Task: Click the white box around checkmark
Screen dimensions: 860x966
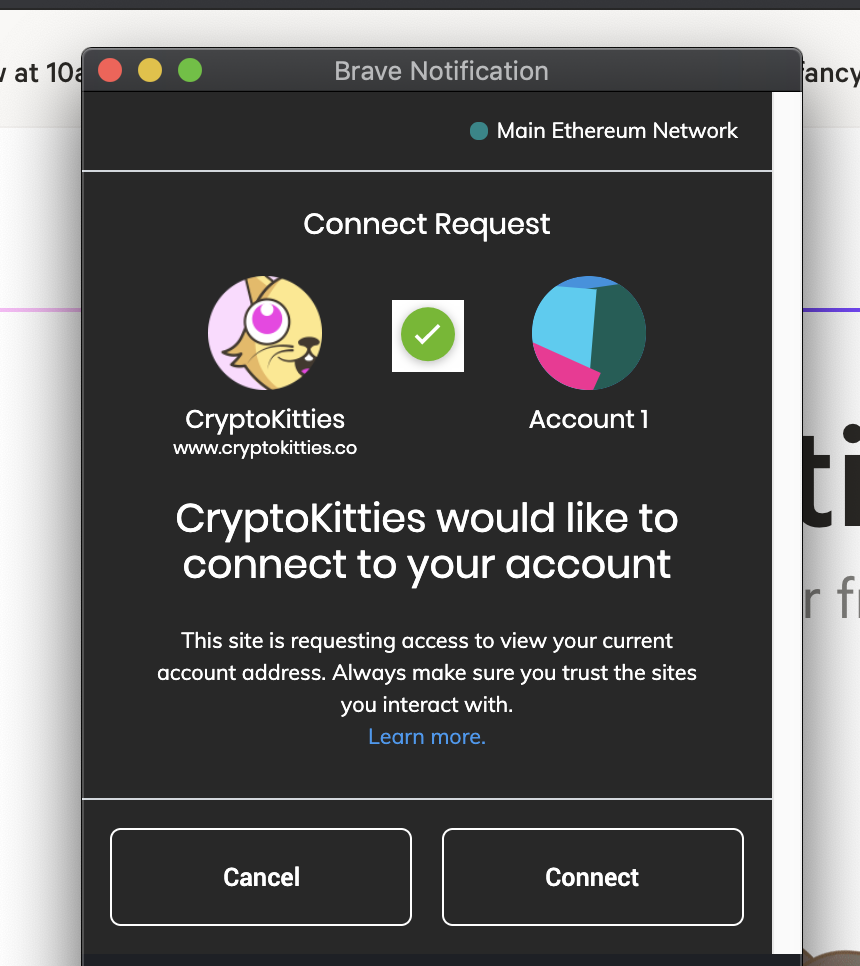Action: coord(428,336)
